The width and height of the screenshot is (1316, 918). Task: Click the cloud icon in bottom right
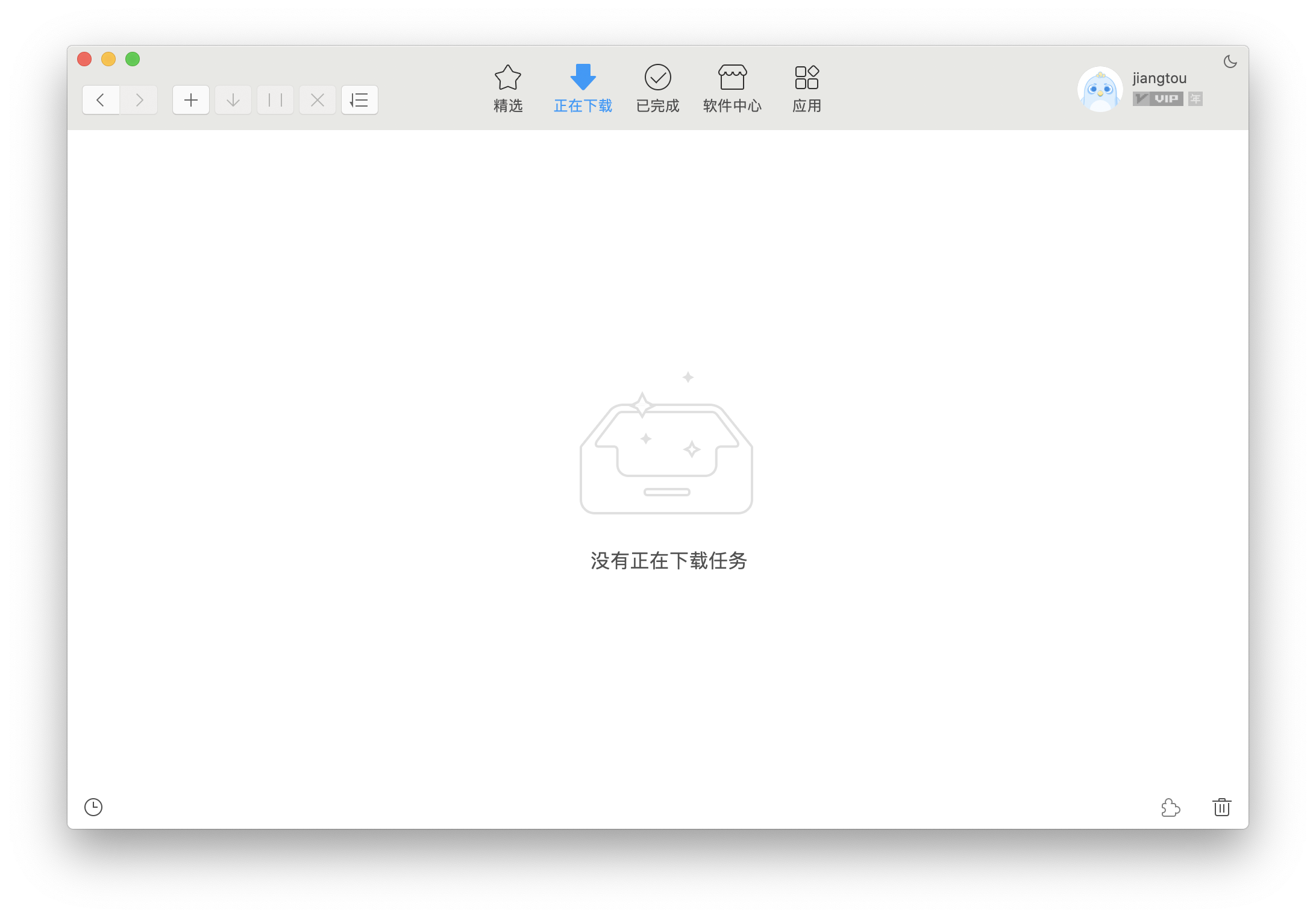coord(1171,808)
